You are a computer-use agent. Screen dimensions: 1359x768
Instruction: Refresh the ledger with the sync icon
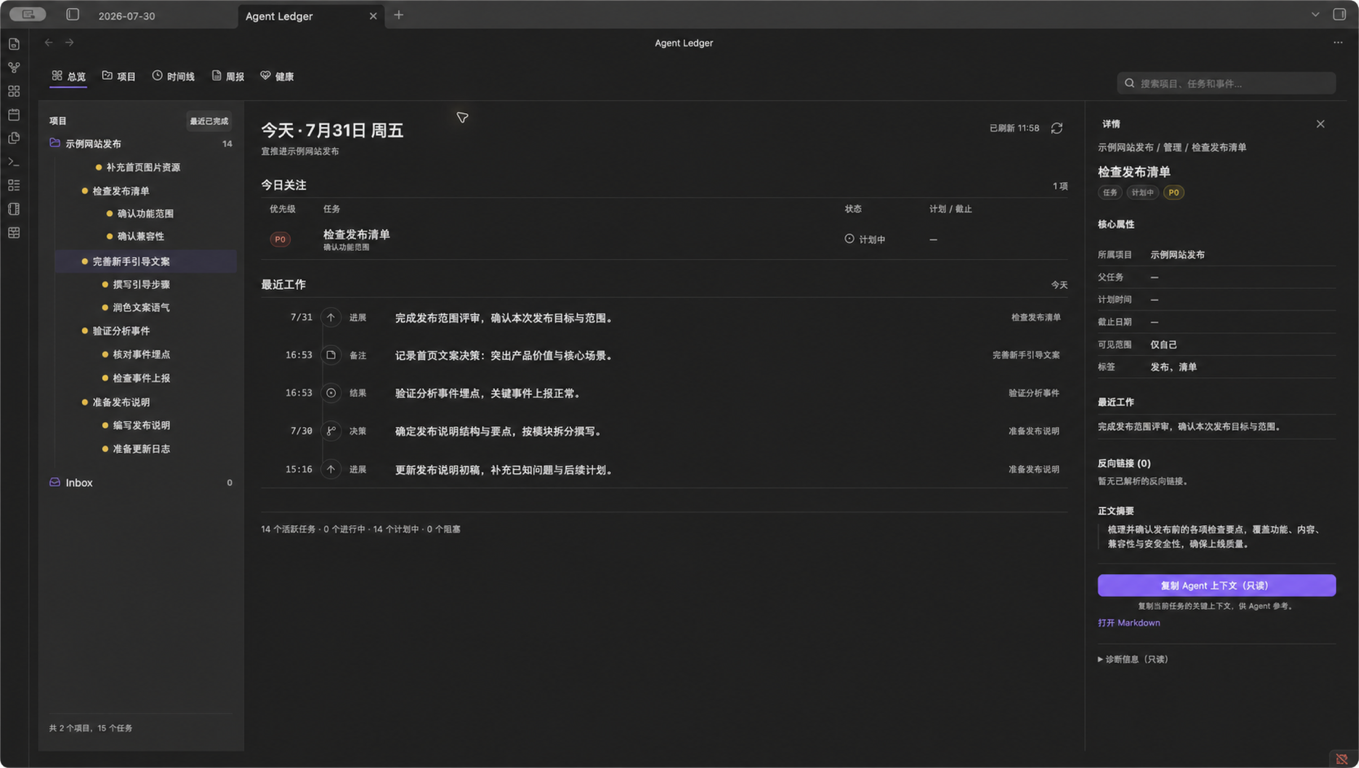click(1057, 128)
